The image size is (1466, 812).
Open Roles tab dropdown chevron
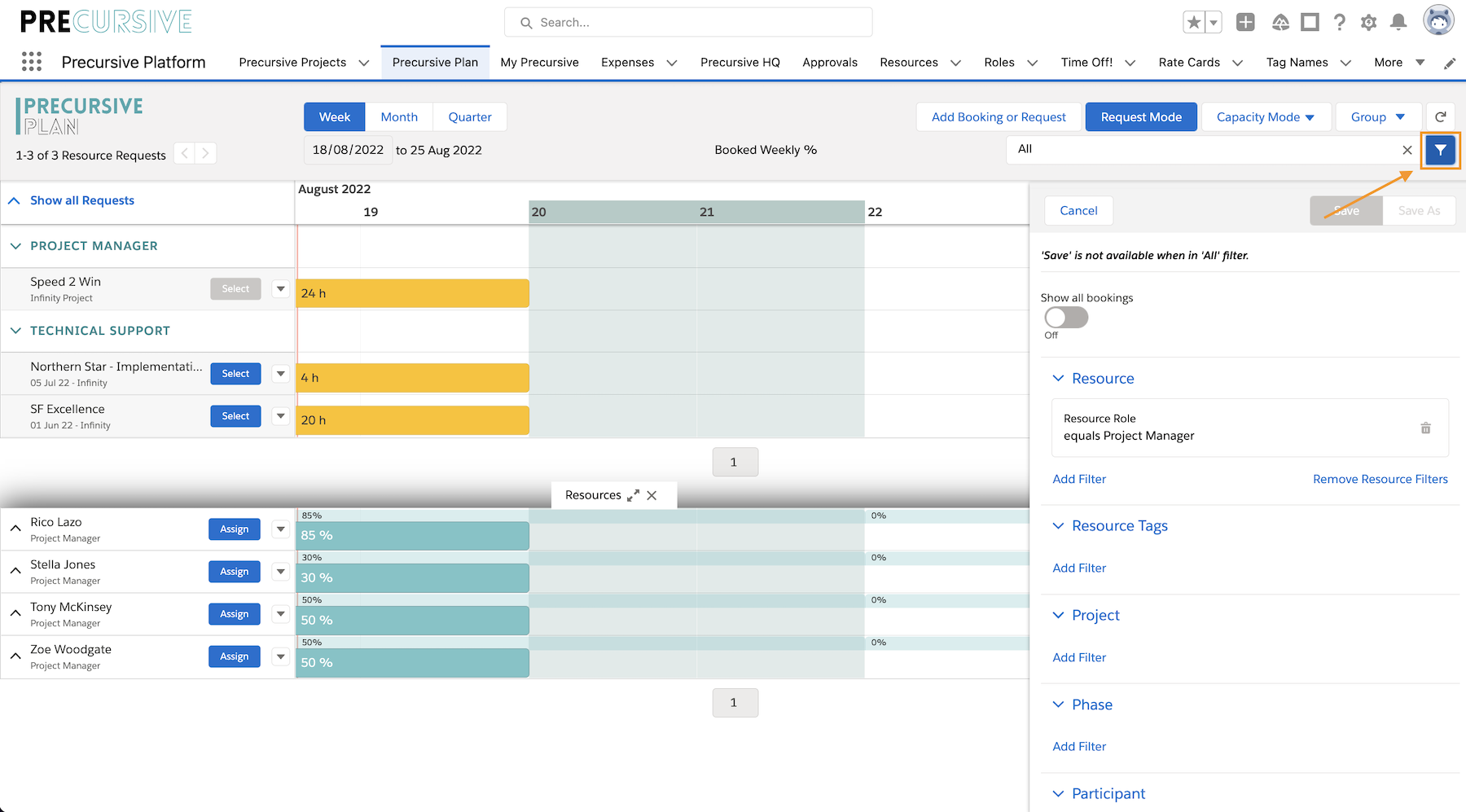pyautogui.click(x=1032, y=63)
